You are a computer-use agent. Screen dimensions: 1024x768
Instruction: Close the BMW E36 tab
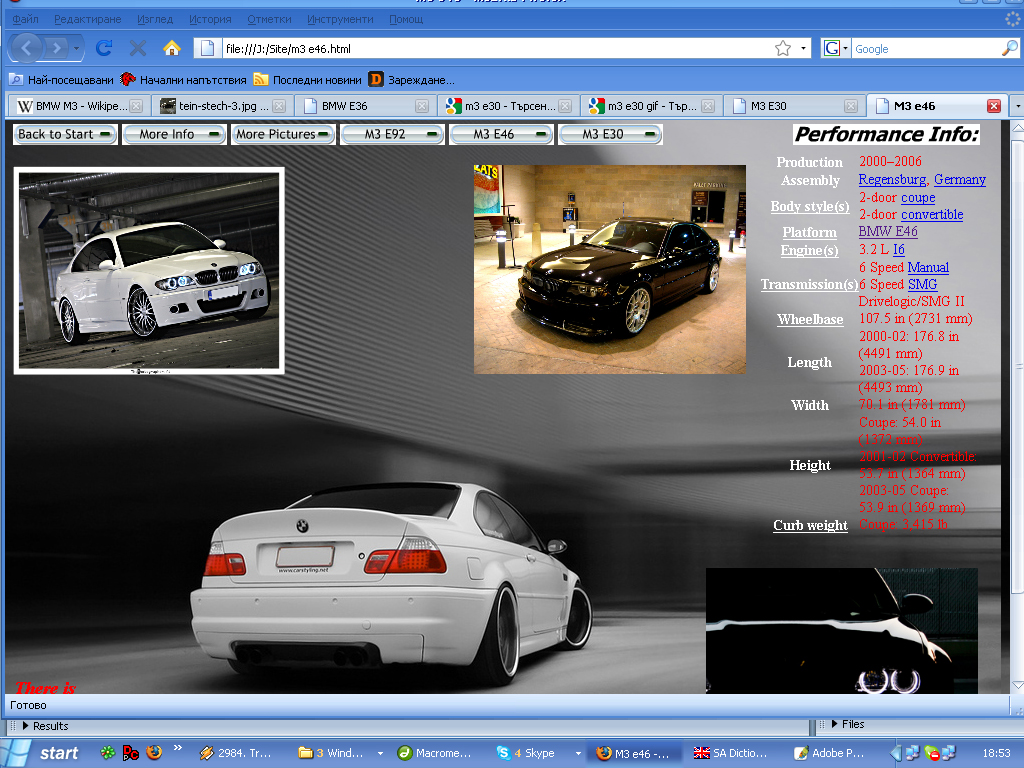click(422, 106)
